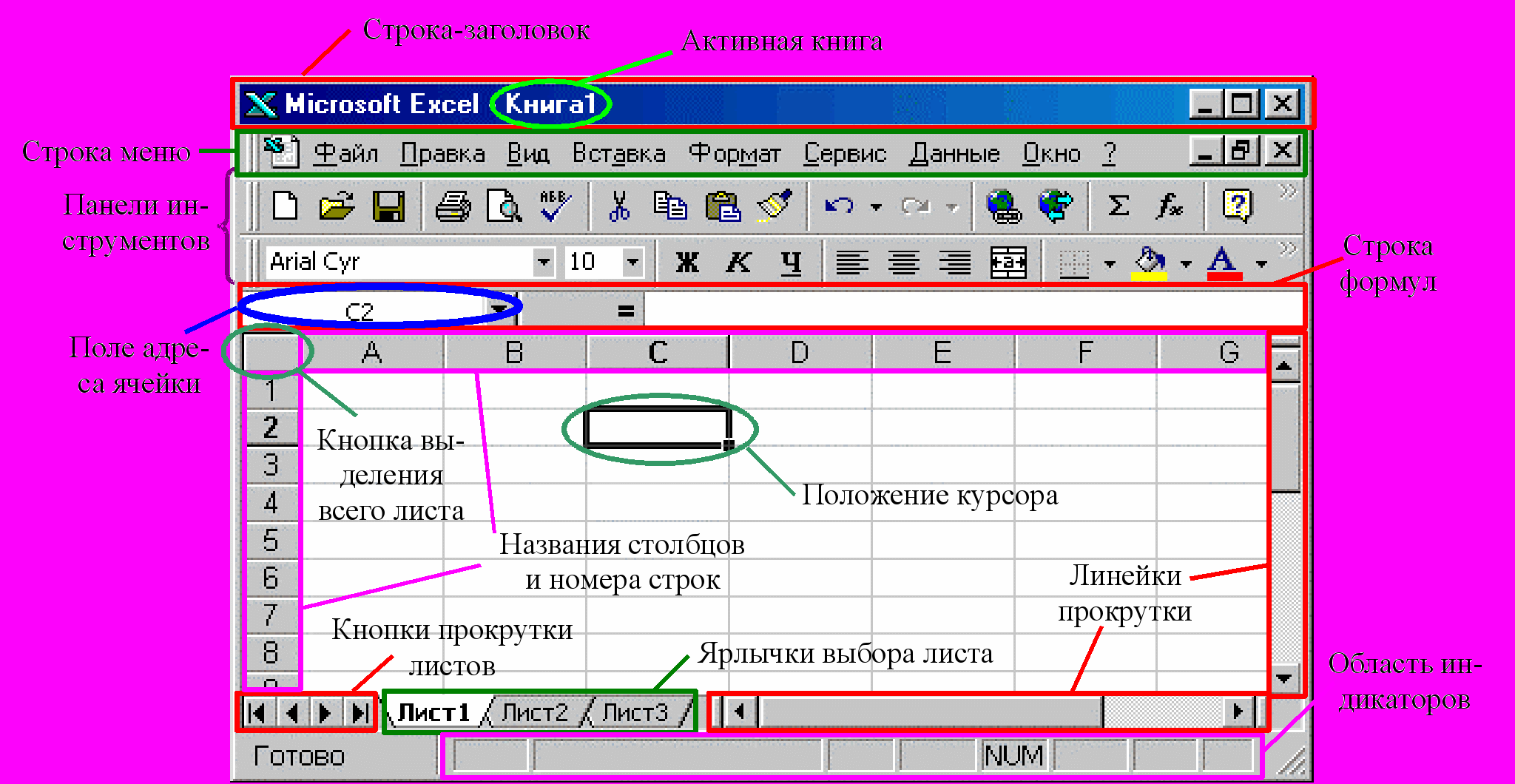The image size is (1515, 784).
Task: Align text right icon
Action: (x=955, y=262)
